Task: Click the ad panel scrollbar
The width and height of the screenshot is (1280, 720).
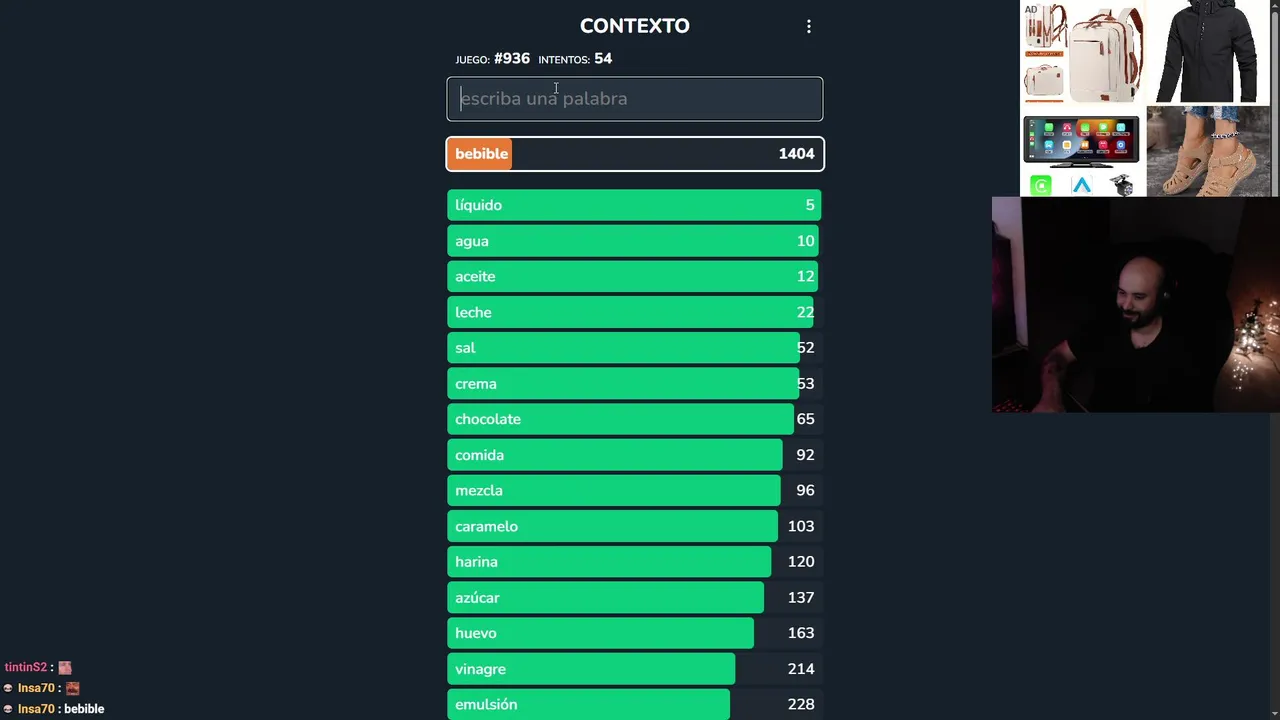Action: 1275,98
